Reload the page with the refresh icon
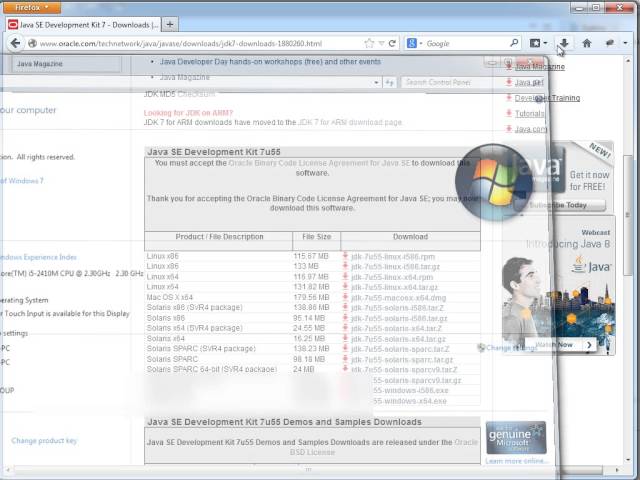Viewport: 640px width, 480px height. (392, 43)
